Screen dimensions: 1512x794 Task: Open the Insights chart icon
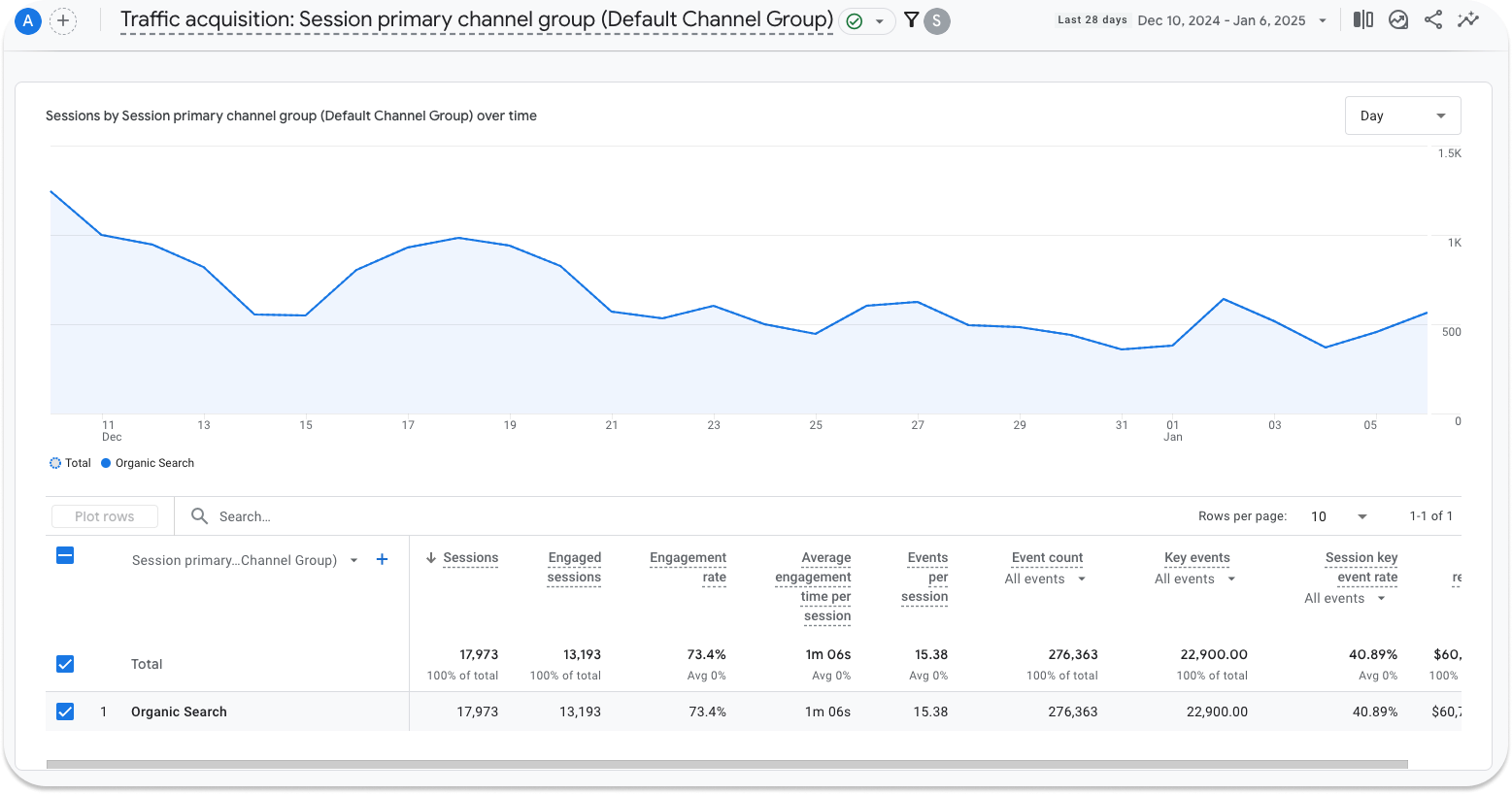click(x=1398, y=20)
